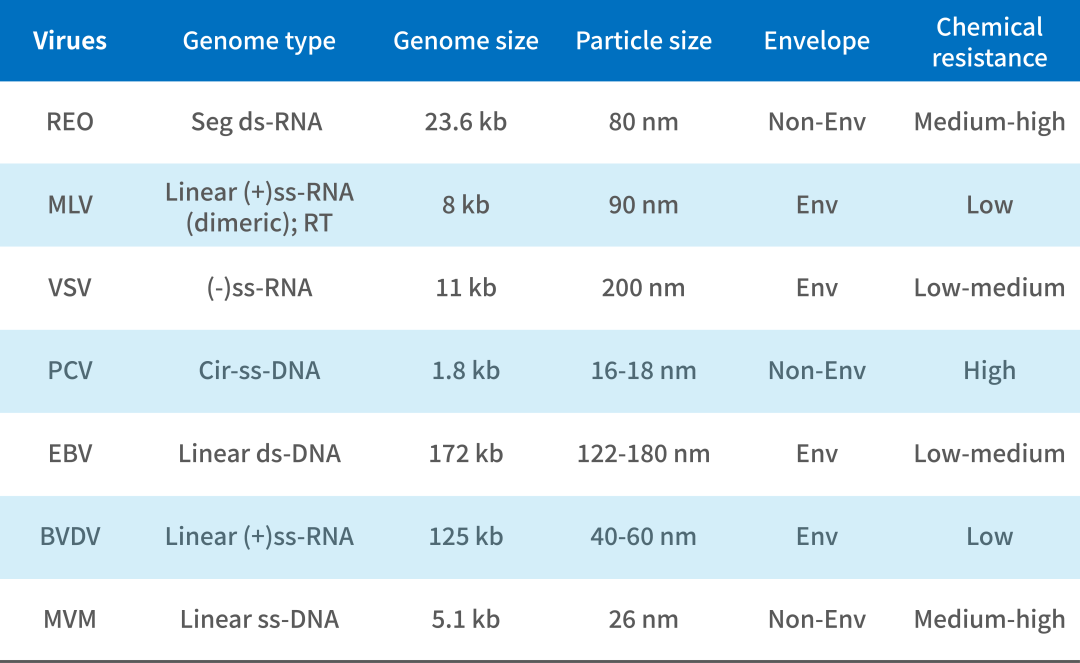Click the High chemical resistance cell
This screenshot has height=663, width=1080.
coord(989,371)
